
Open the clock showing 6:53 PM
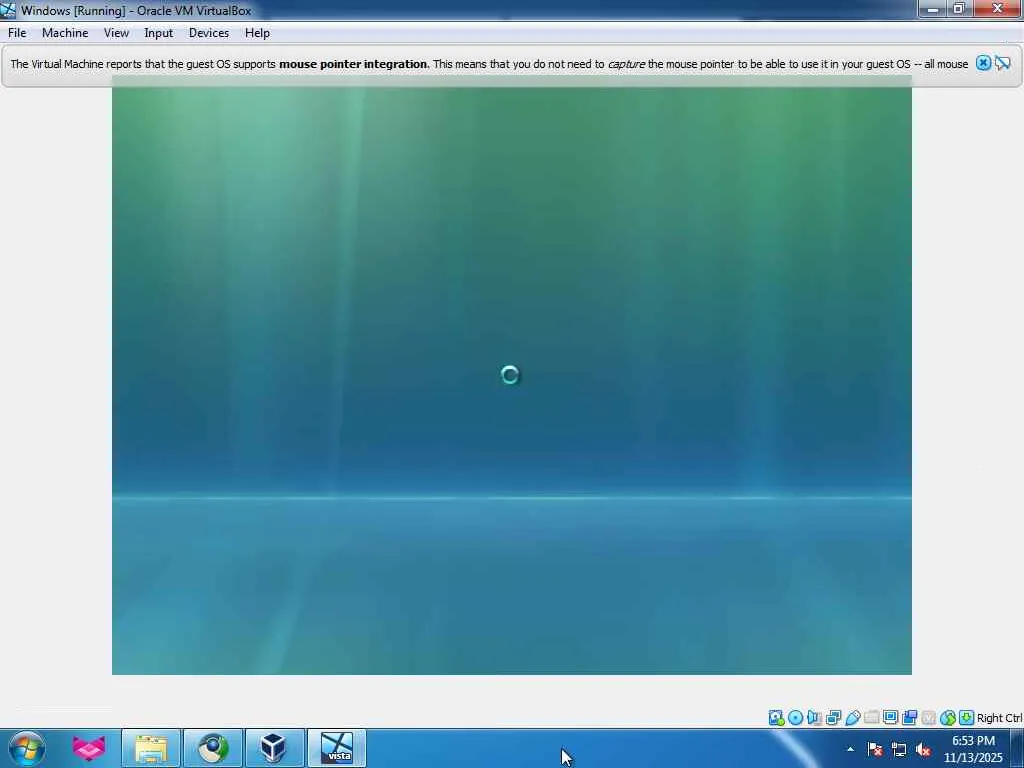pos(973,749)
